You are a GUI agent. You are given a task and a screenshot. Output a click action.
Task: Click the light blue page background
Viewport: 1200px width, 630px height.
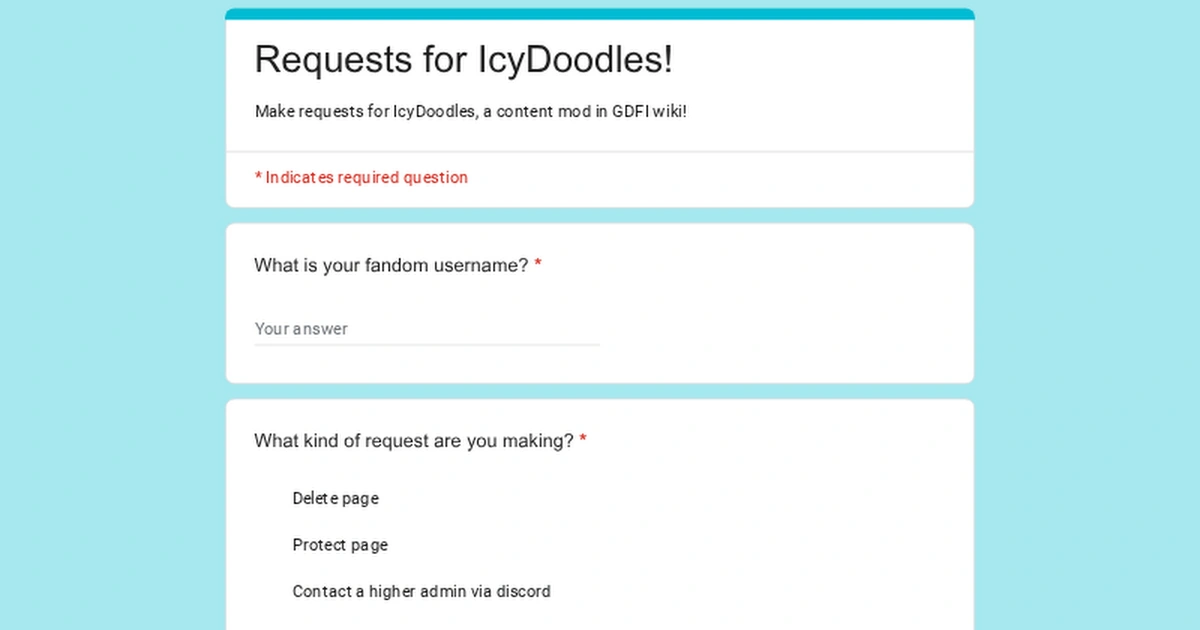coord(100,315)
